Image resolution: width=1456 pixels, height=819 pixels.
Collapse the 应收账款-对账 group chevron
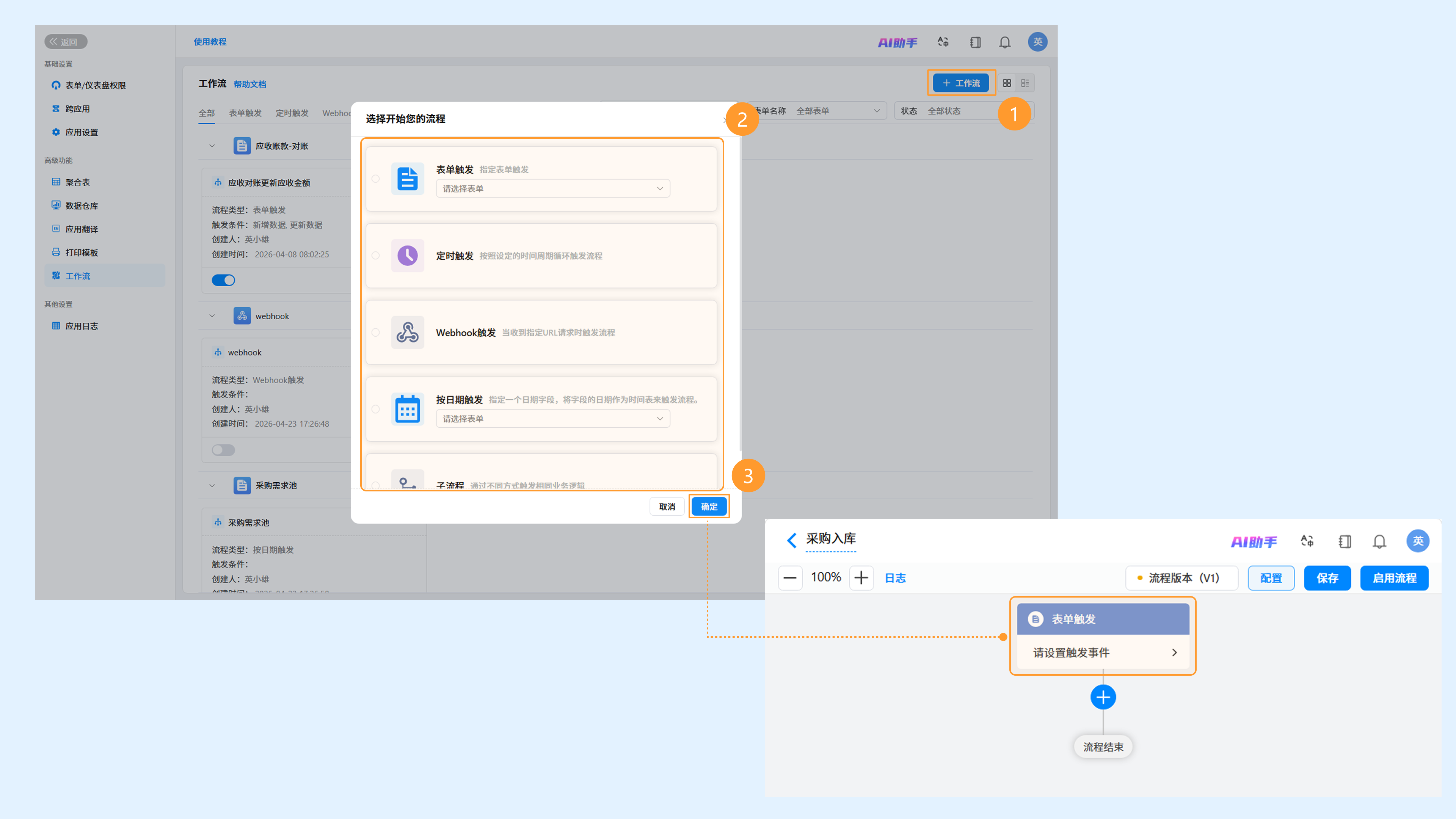tap(212, 146)
